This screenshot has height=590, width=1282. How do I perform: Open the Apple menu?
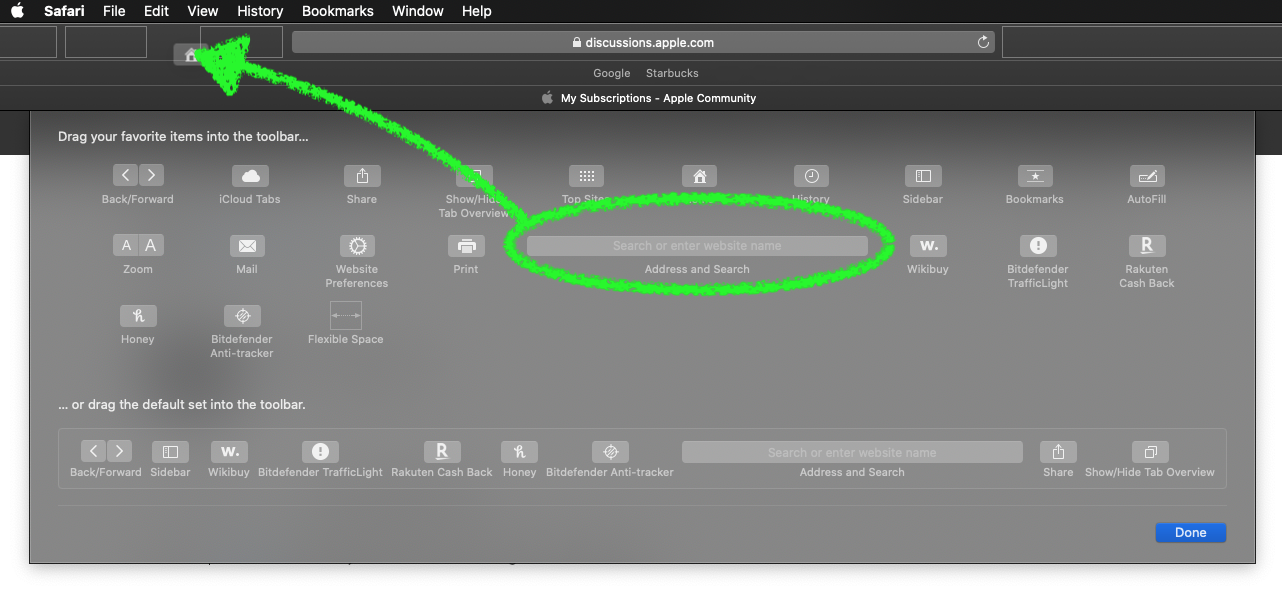17,11
